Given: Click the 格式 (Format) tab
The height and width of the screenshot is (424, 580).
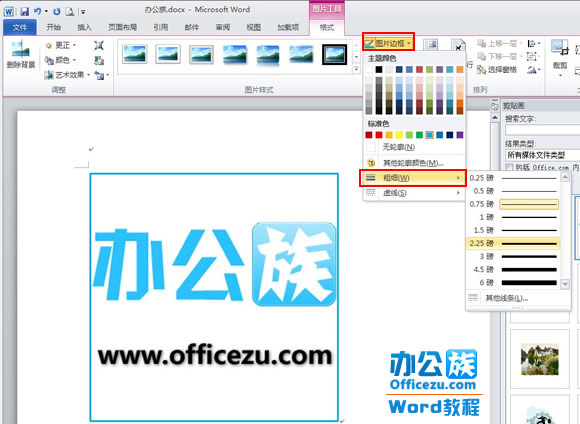Looking at the screenshot, I should pyautogui.click(x=327, y=27).
